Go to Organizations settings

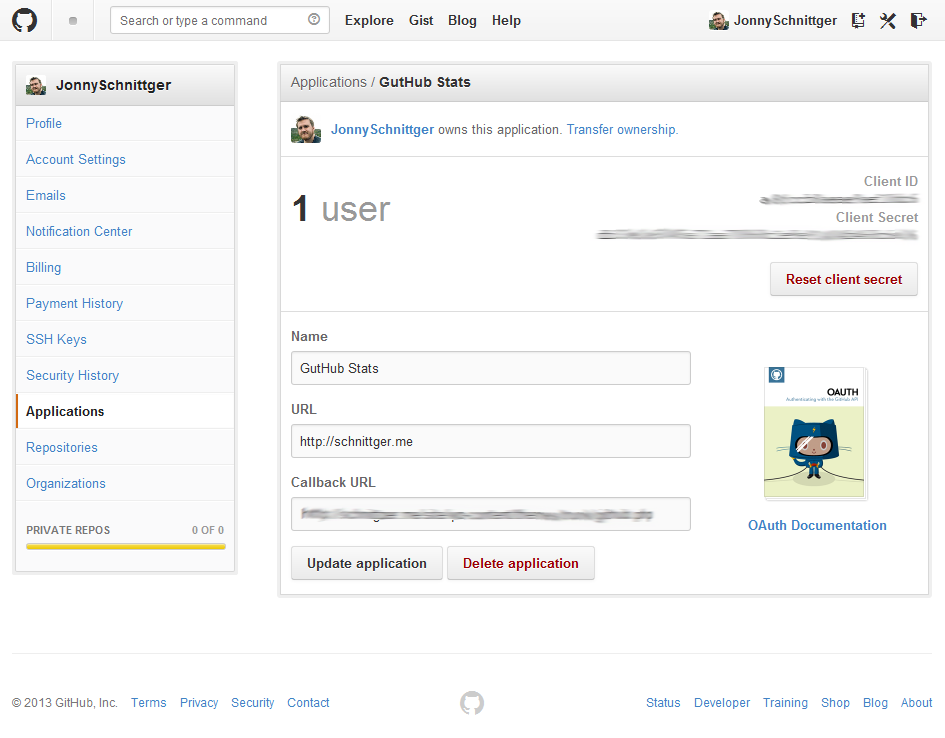125,483
